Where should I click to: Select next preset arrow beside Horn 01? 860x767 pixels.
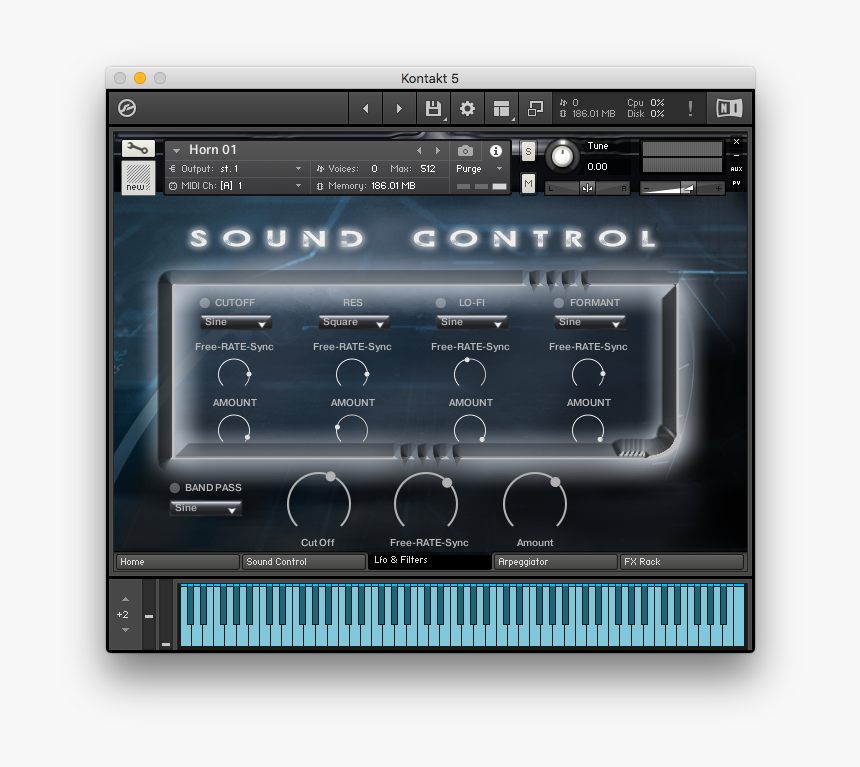point(438,150)
